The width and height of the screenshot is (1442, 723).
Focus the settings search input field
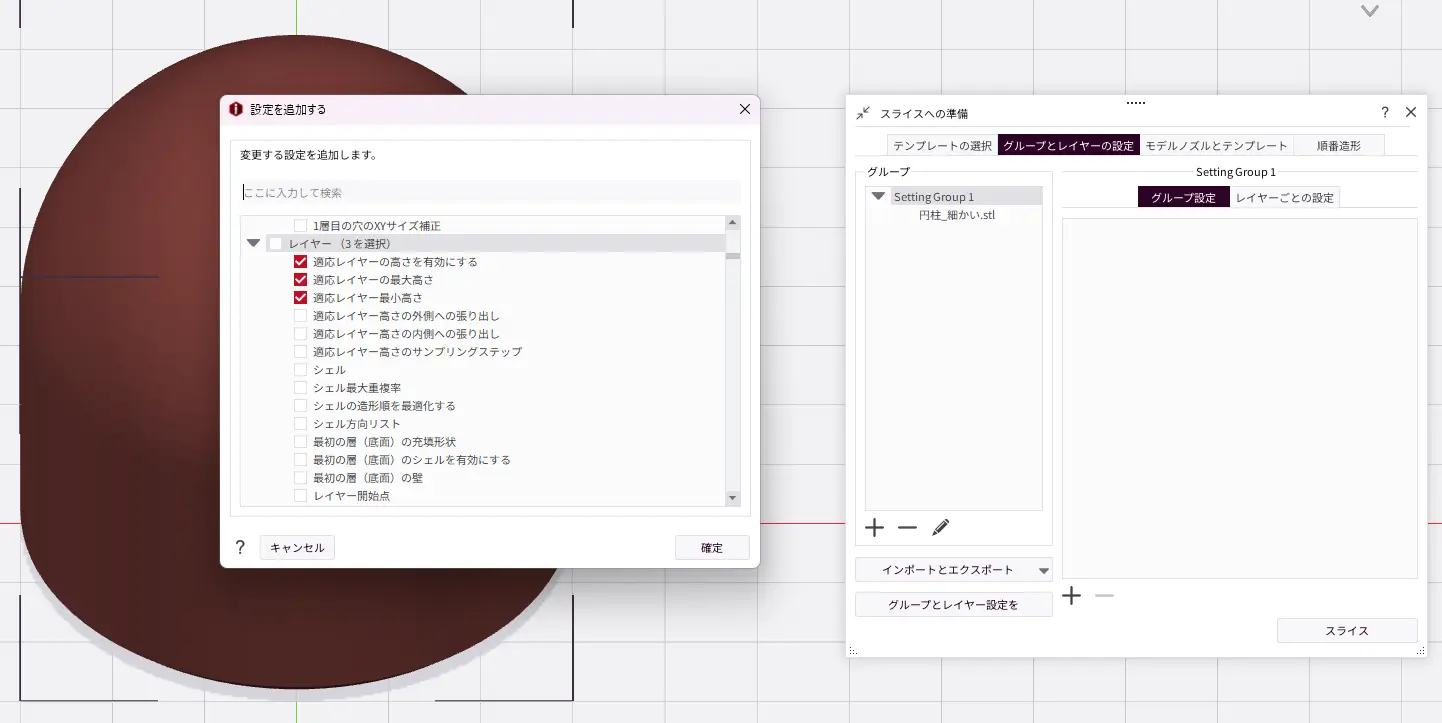pyautogui.click(x=490, y=192)
